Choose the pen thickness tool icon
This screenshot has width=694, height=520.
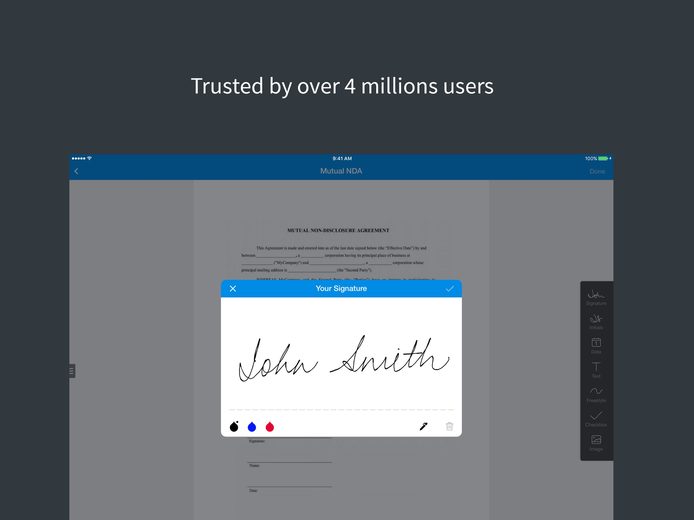(x=424, y=426)
